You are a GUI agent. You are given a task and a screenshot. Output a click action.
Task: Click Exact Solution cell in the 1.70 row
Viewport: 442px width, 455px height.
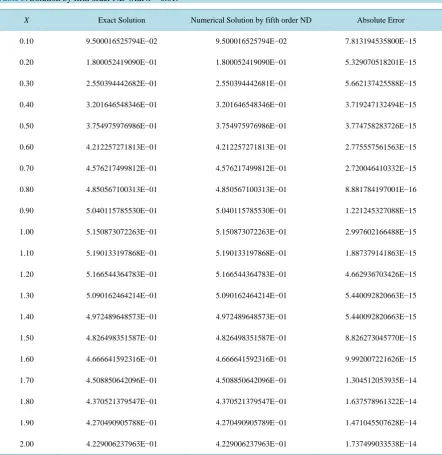[x=122, y=380]
